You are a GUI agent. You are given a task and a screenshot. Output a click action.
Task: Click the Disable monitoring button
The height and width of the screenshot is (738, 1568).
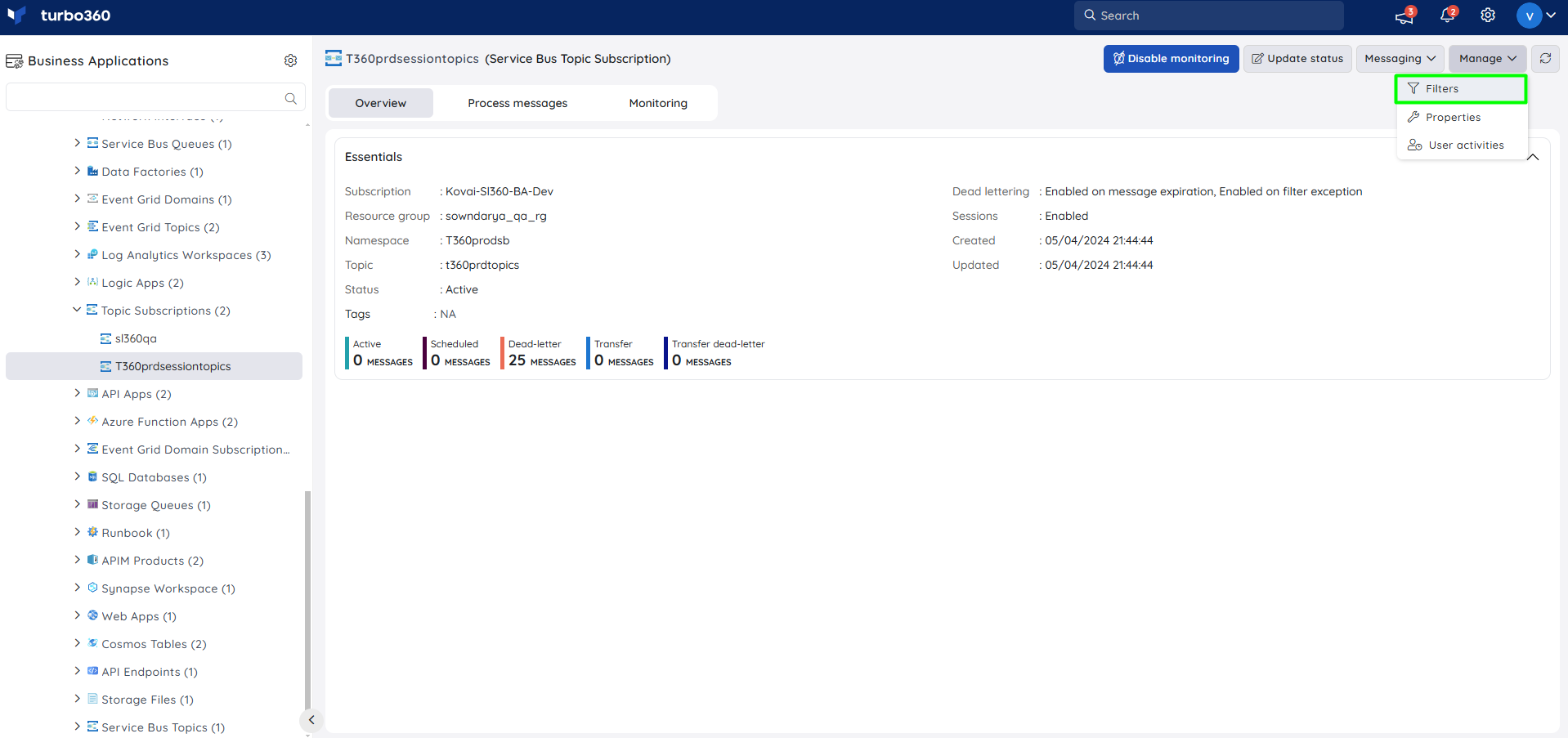pos(1171,58)
